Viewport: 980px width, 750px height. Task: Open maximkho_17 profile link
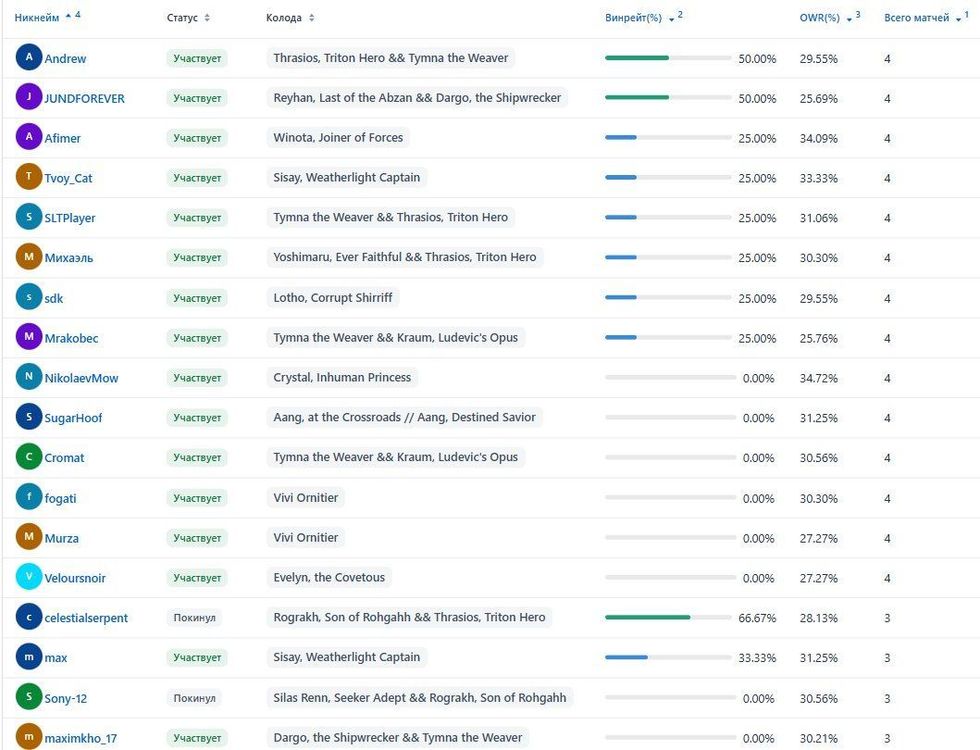tap(81, 738)
